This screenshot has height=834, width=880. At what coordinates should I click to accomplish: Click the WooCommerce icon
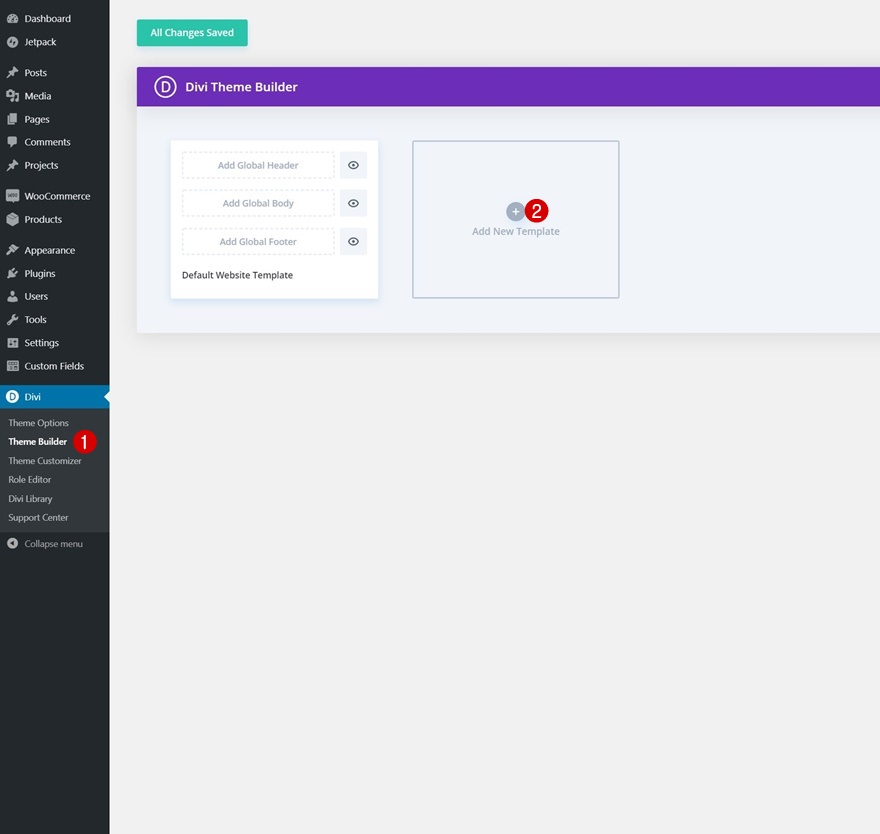point(12,196)
